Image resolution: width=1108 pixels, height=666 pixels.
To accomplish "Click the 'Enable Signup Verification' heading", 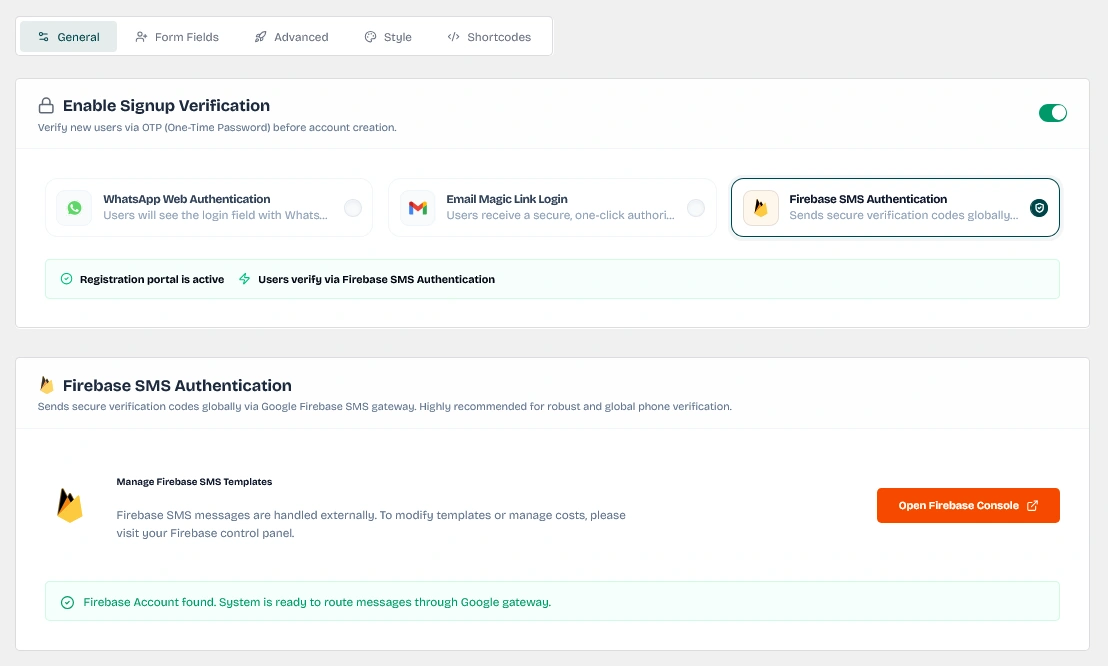I will click(166, 105).
